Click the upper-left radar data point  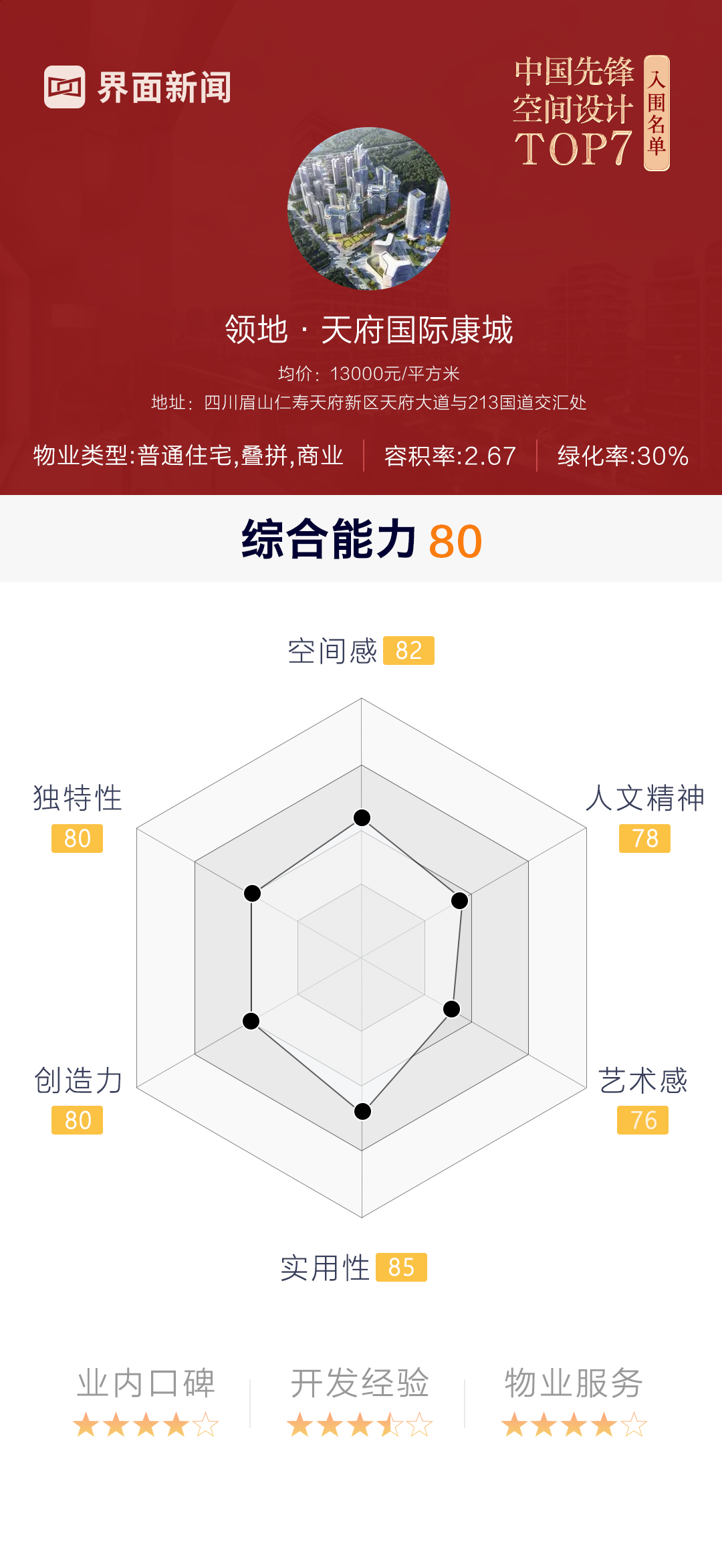tap(252, 893)
